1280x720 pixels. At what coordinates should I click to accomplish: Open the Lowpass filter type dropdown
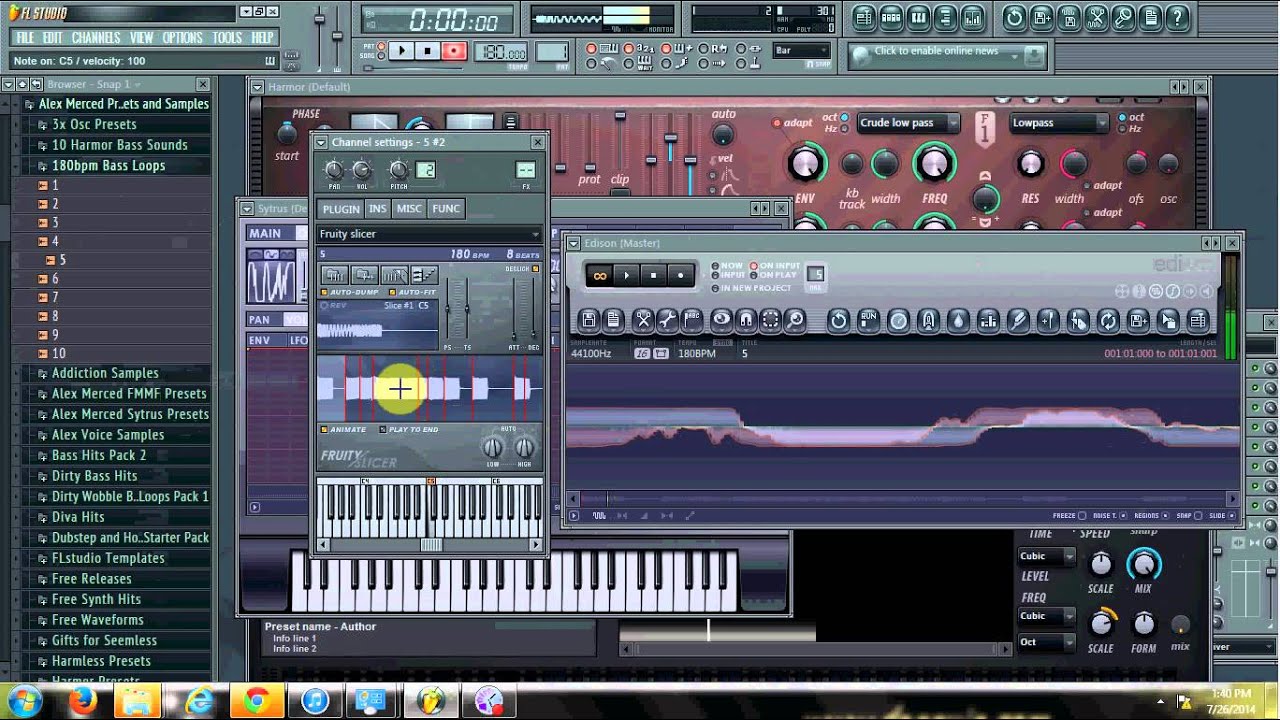click(1060, 123)
